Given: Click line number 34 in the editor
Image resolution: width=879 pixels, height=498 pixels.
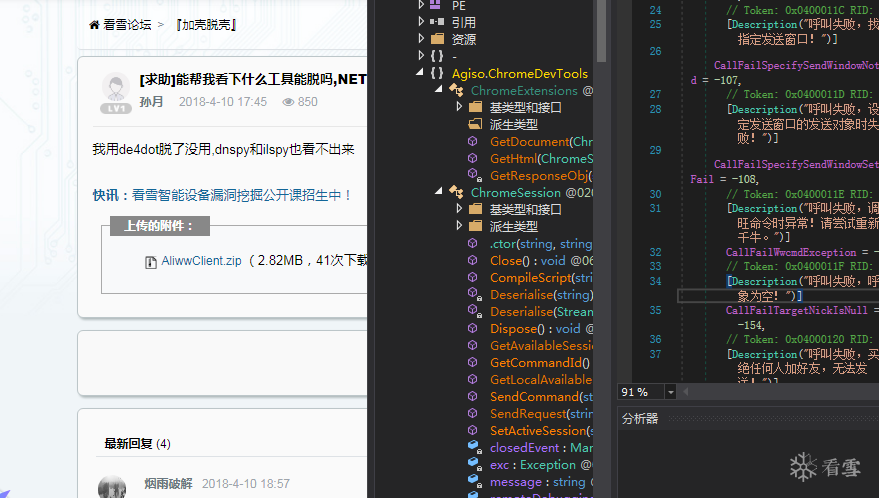Looking at the screenshot, I should (655, 281).
